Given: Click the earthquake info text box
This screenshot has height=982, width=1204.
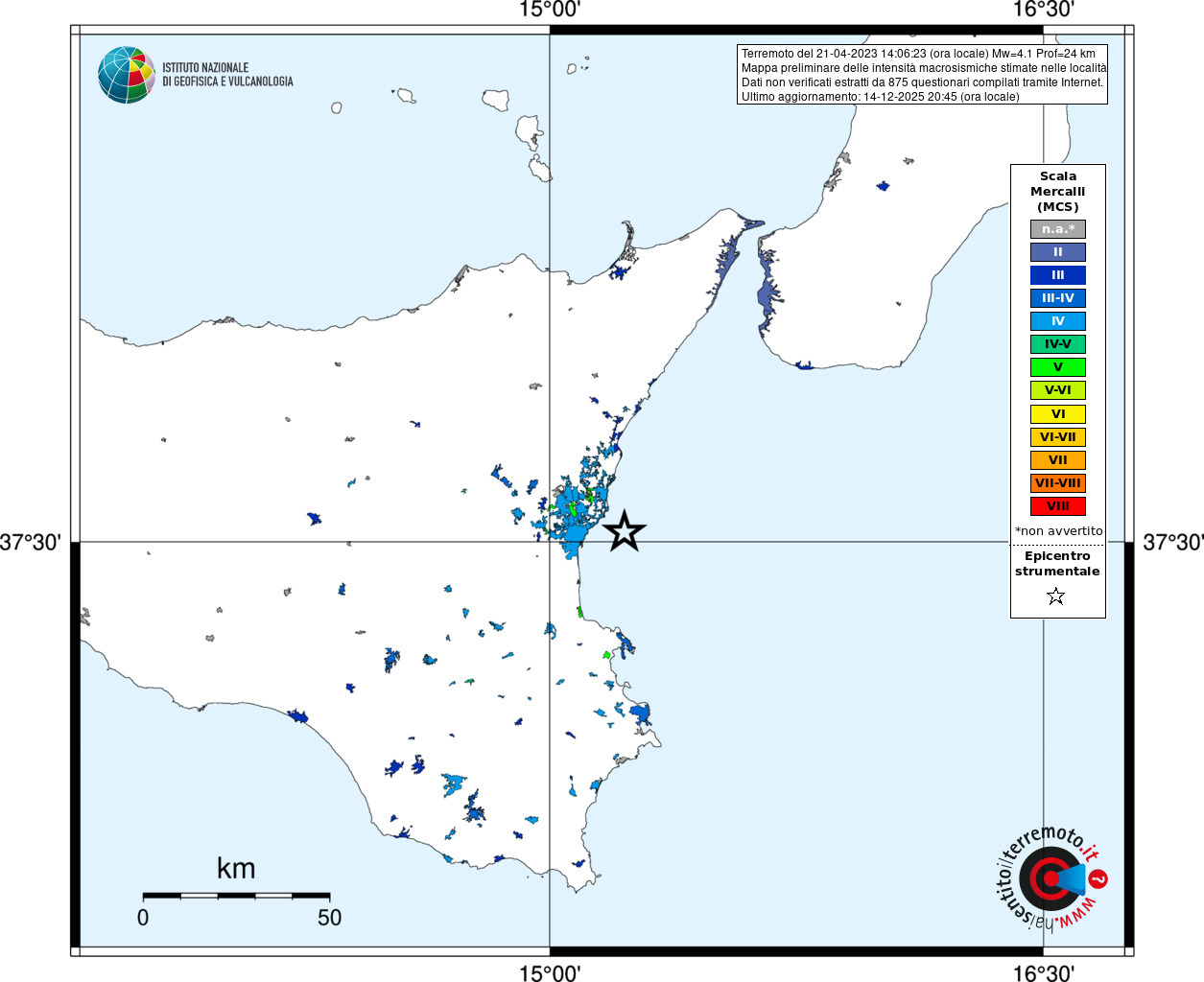Looking at the screenshot, I should [x=922, y=75].
